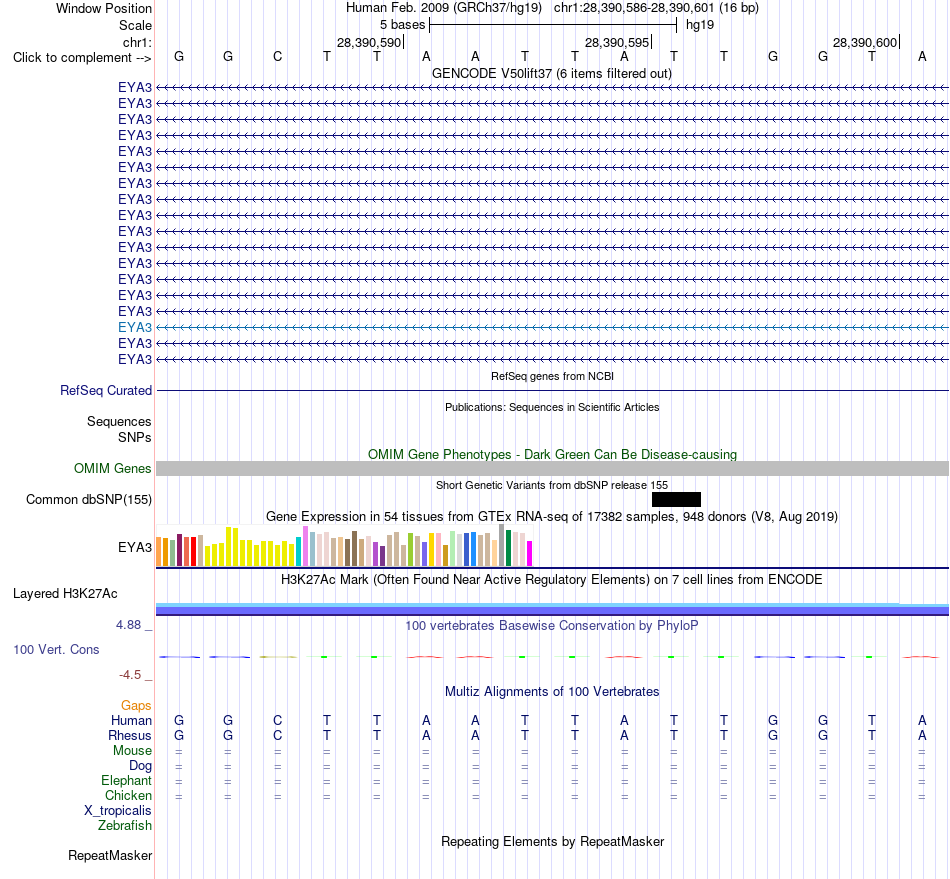The height and width of the screenshot is (879, 950).
Task: Open 'Multiz Alignments of 100 Vertebrates' title
Action: pyautogui.click(x=552, y=691)
